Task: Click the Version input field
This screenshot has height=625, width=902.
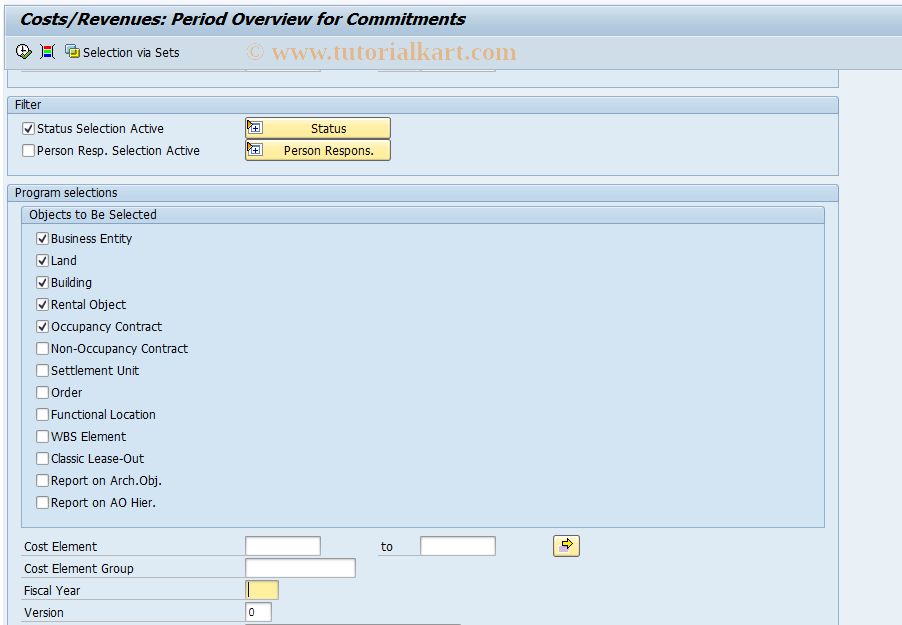Action: coord(258,612)
